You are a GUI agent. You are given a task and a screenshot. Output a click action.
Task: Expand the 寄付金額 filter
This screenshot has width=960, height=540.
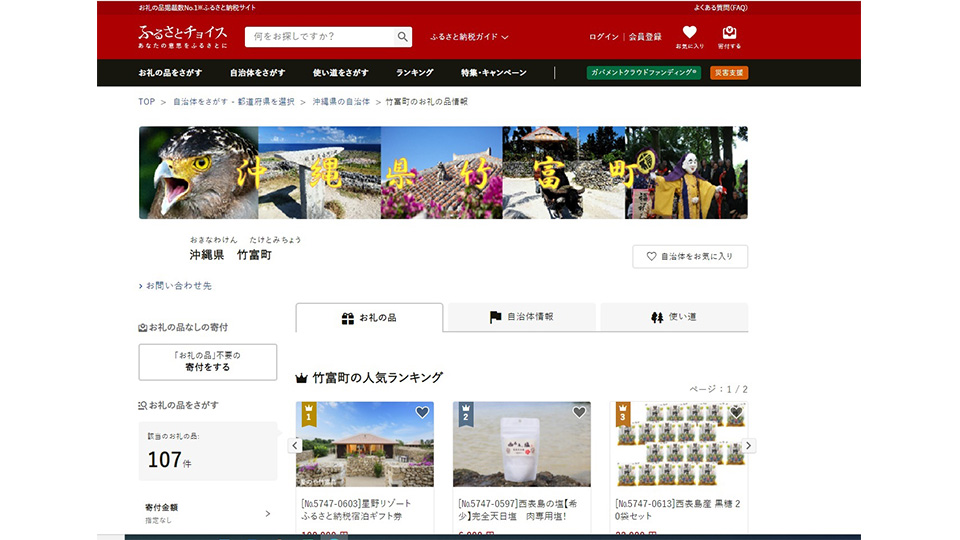coord(208,513)
